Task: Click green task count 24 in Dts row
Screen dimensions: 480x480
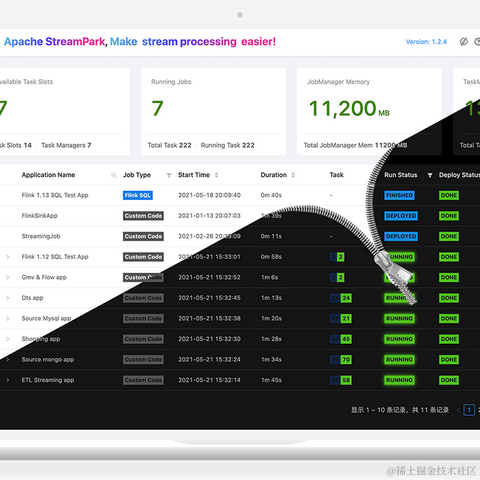Action: [346, 298]
